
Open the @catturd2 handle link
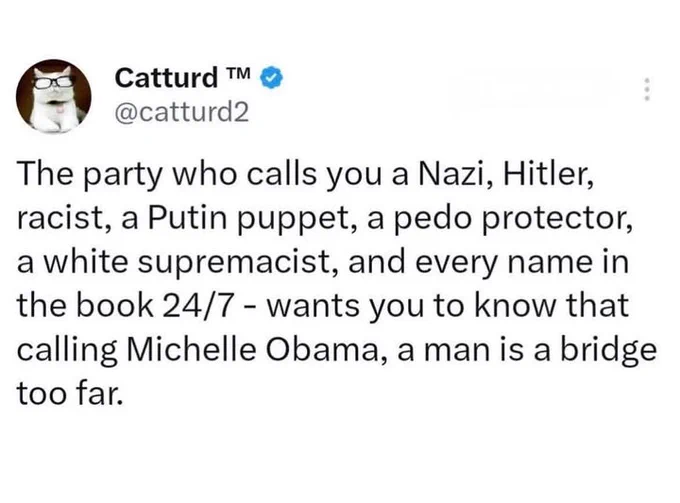[x=182, y=113]
